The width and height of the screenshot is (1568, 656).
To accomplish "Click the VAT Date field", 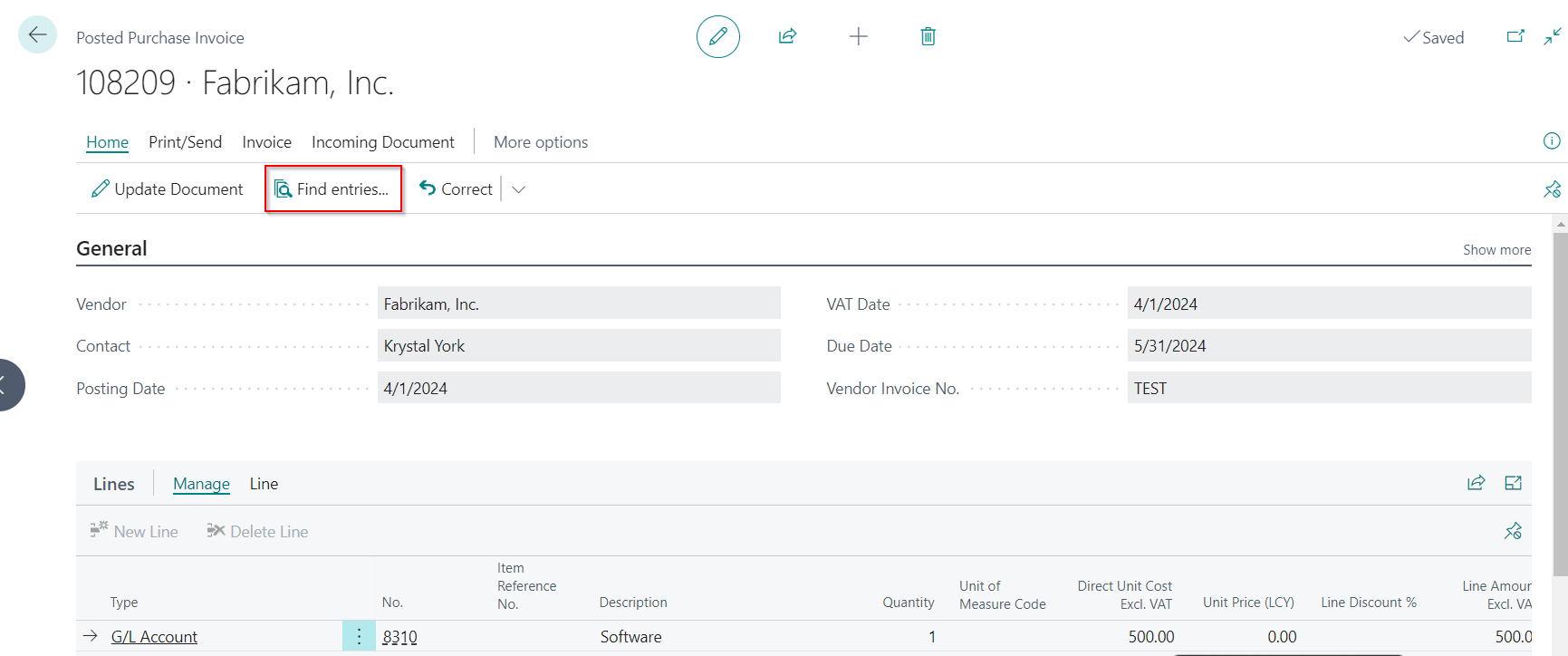I will coord(1329,304).
